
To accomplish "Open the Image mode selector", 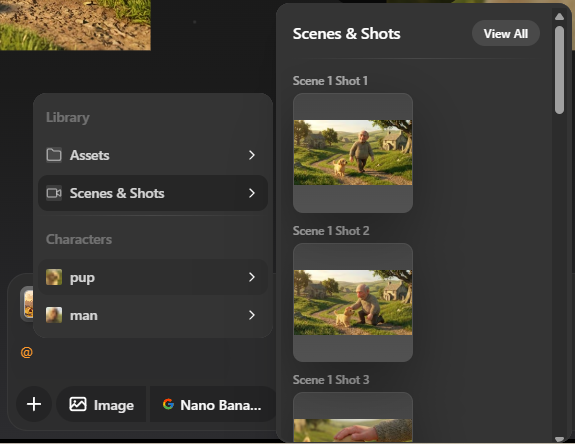I will coord(102,405).
